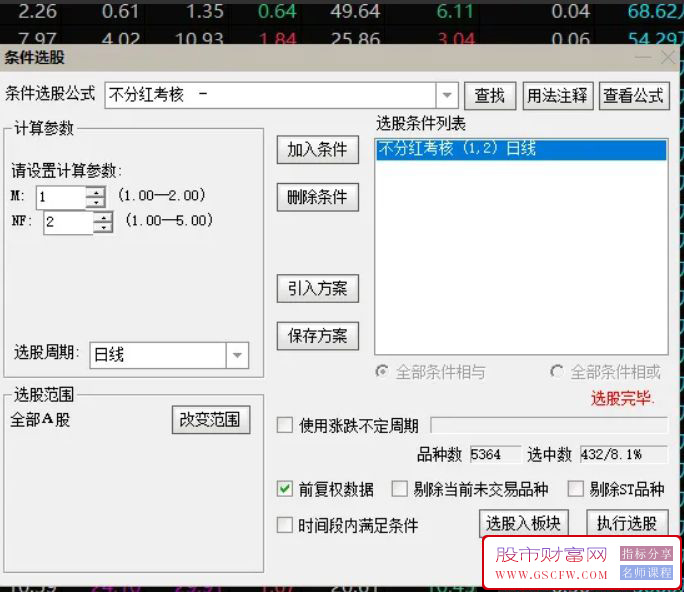684x592 pixels.
Task: Decrease the NF parameter with down arrow
Action: point(103,227)
